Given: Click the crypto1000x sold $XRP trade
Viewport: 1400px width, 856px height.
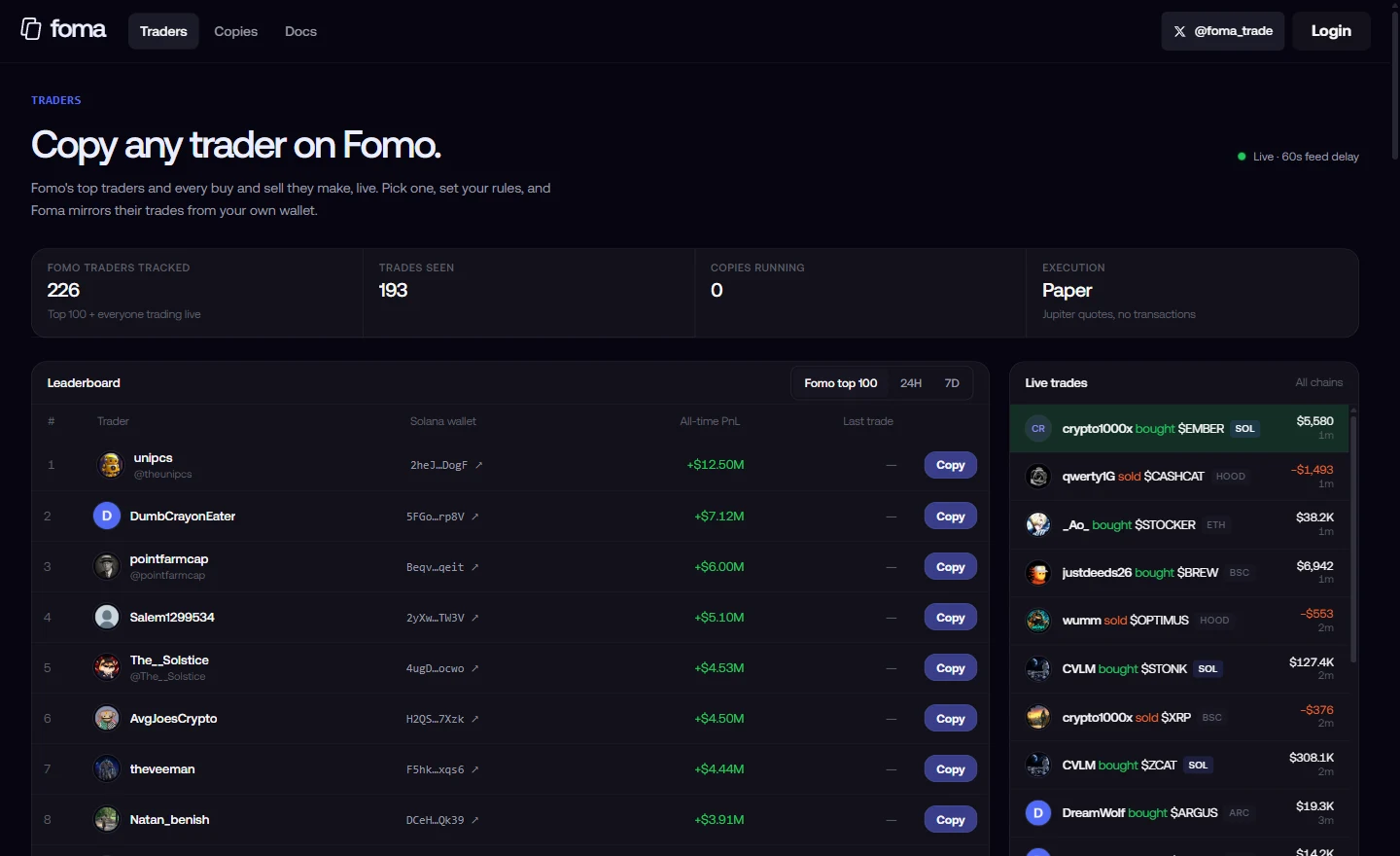Looking at the screenshot, I should click(x=1179, y=717).
